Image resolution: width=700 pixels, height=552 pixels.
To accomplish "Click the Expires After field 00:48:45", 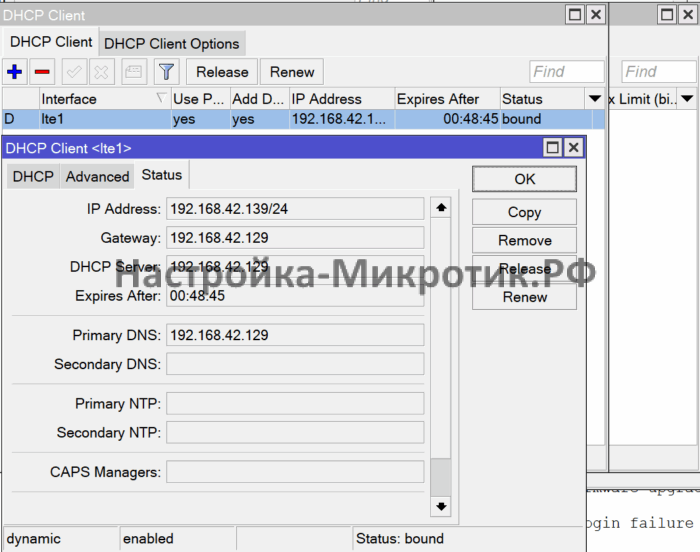I will pyautogui.click(x=295, y=296).
